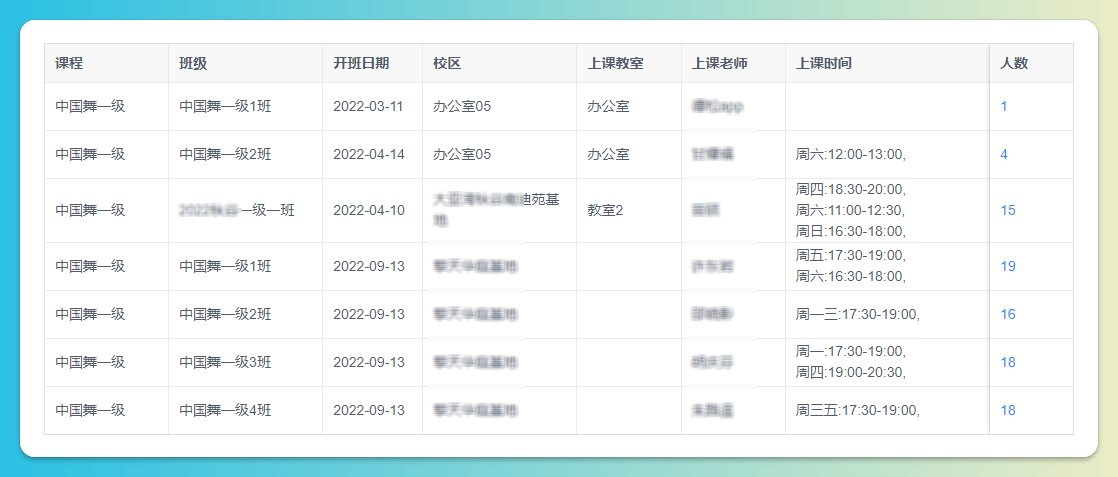Image resolution: width=1118 pixels, height=477 pixels.
Task: Select the class cell 中国舞一级4班
Action: pos(225,411)
